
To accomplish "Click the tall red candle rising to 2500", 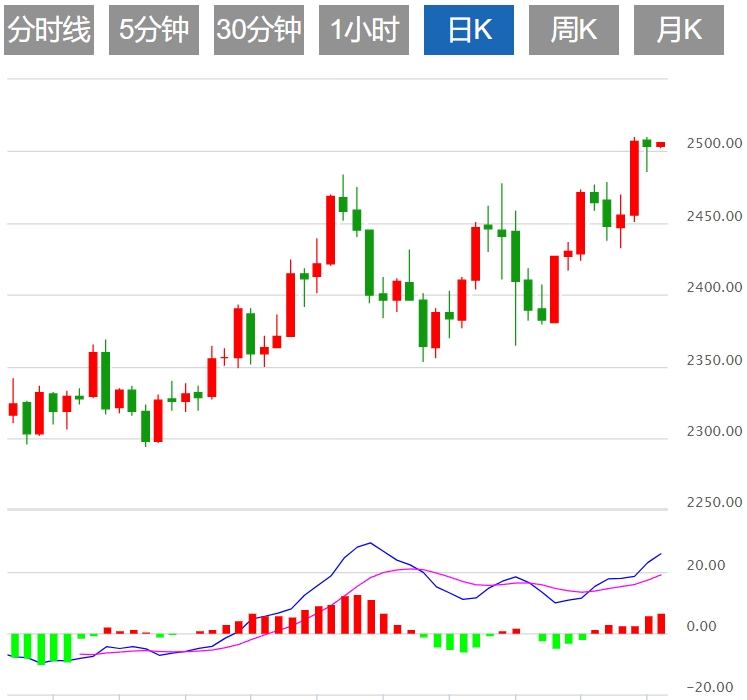I will point(634,179).
